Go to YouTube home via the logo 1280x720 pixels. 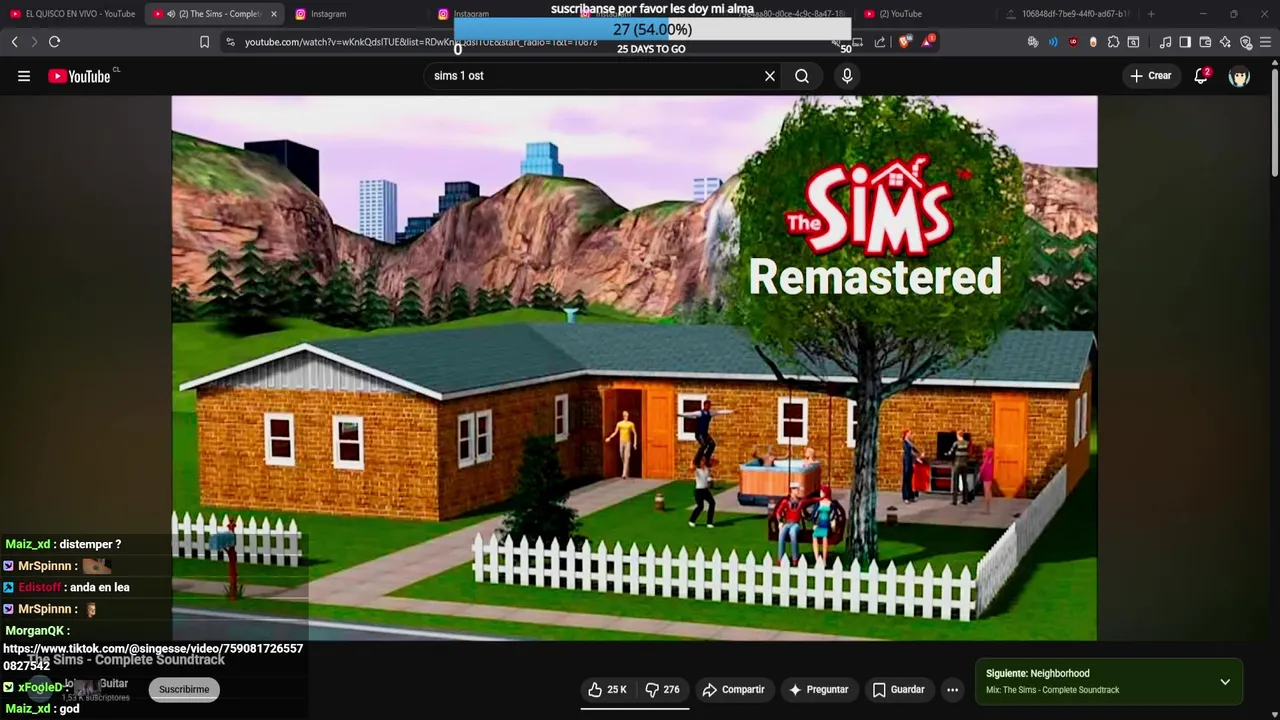(79, 76)
